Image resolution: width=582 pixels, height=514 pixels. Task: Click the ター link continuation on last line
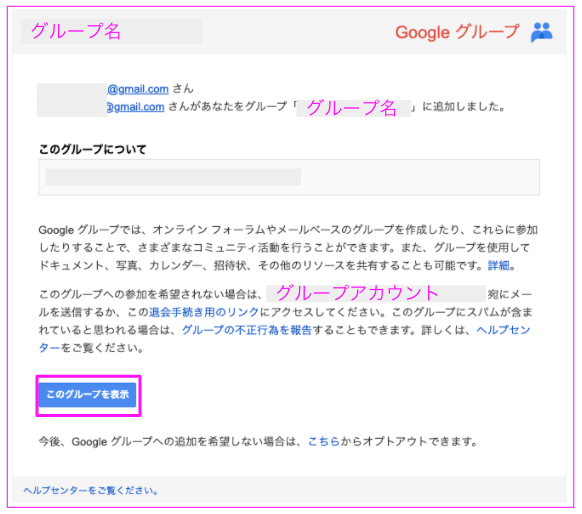[49, 348]
